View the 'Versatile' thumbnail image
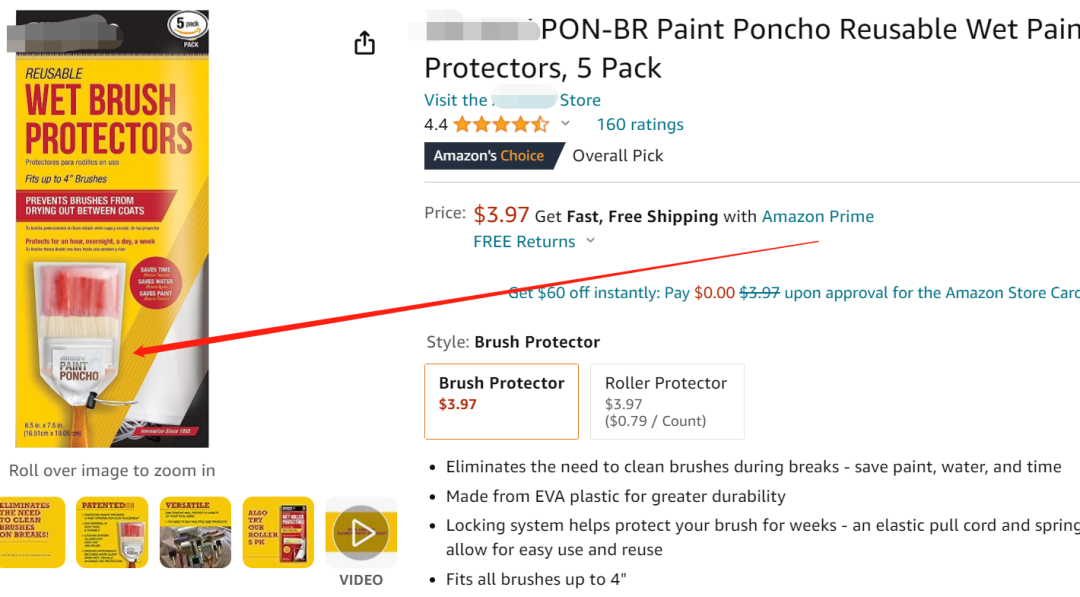 pos(195,532)
